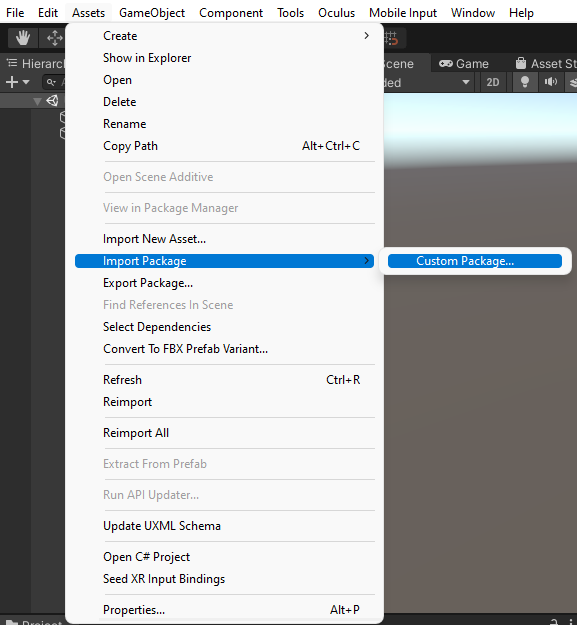Select the Move tool in toolbar
This screenshot has height=625, width=577.
pos(54,38)
